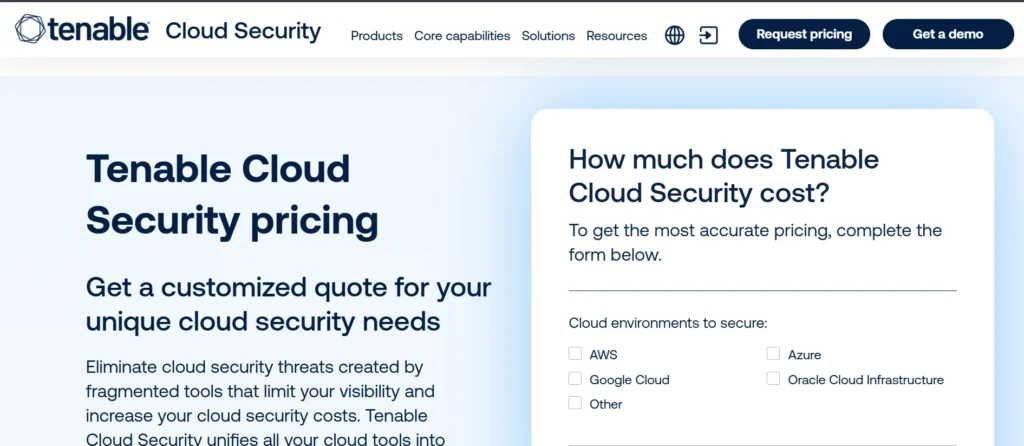The height and width of the screenshot is (446, 1024).
Task: Click the 'Eliminate cloud security threats' paragraph
Action: click(x=266, y=403)
